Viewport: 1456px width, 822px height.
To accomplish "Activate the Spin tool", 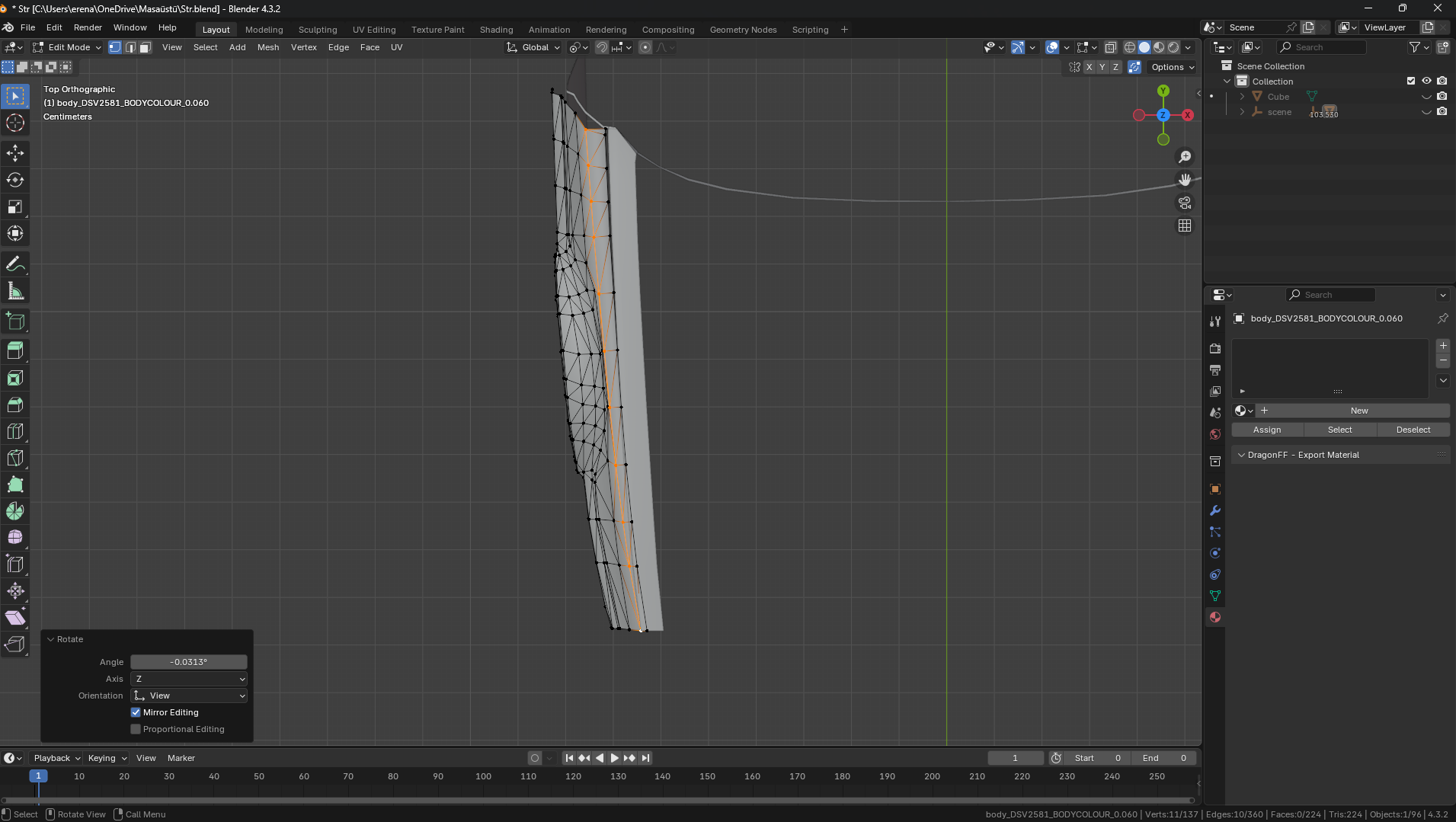I will pos(15,511).
